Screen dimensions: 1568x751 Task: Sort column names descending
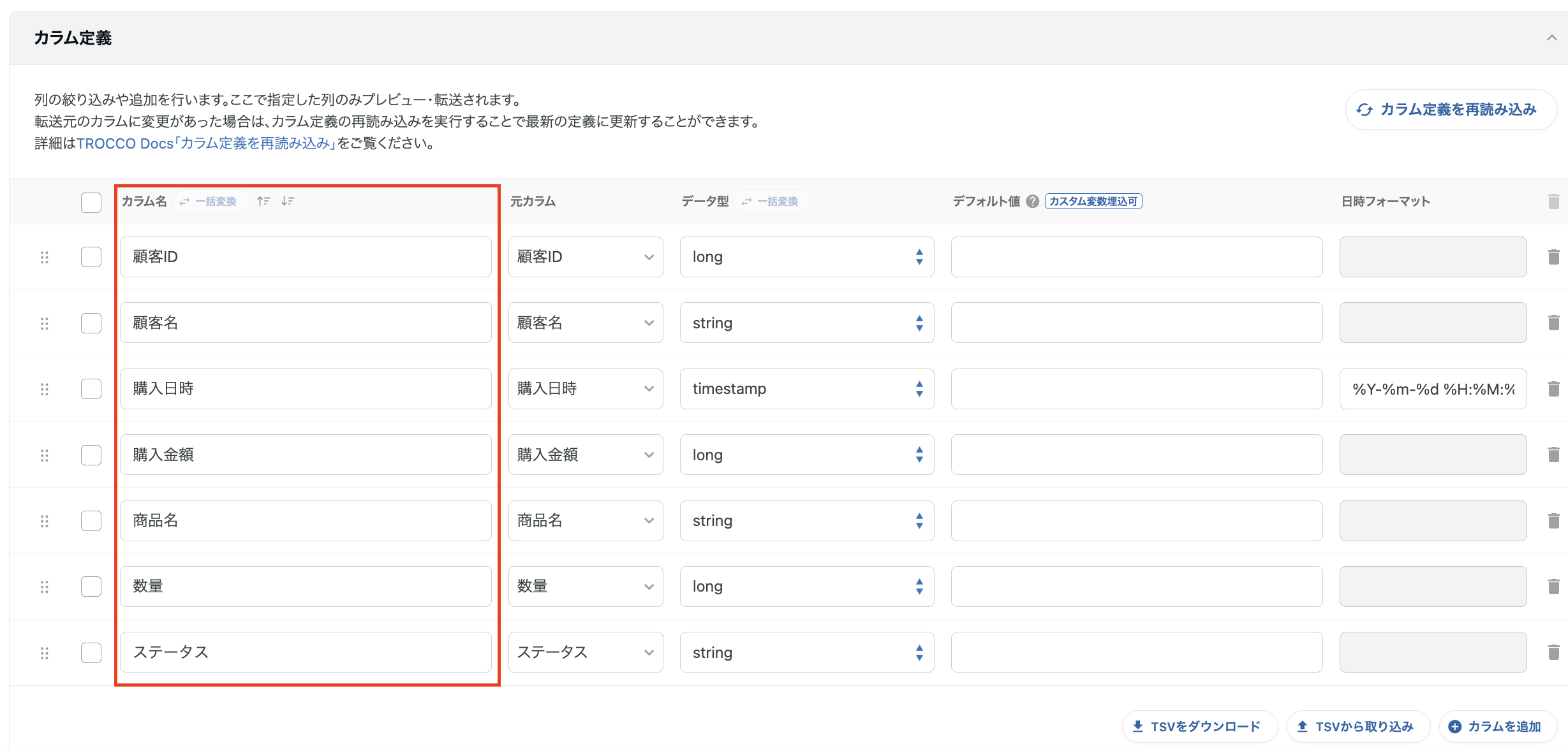tap(288, 201)
